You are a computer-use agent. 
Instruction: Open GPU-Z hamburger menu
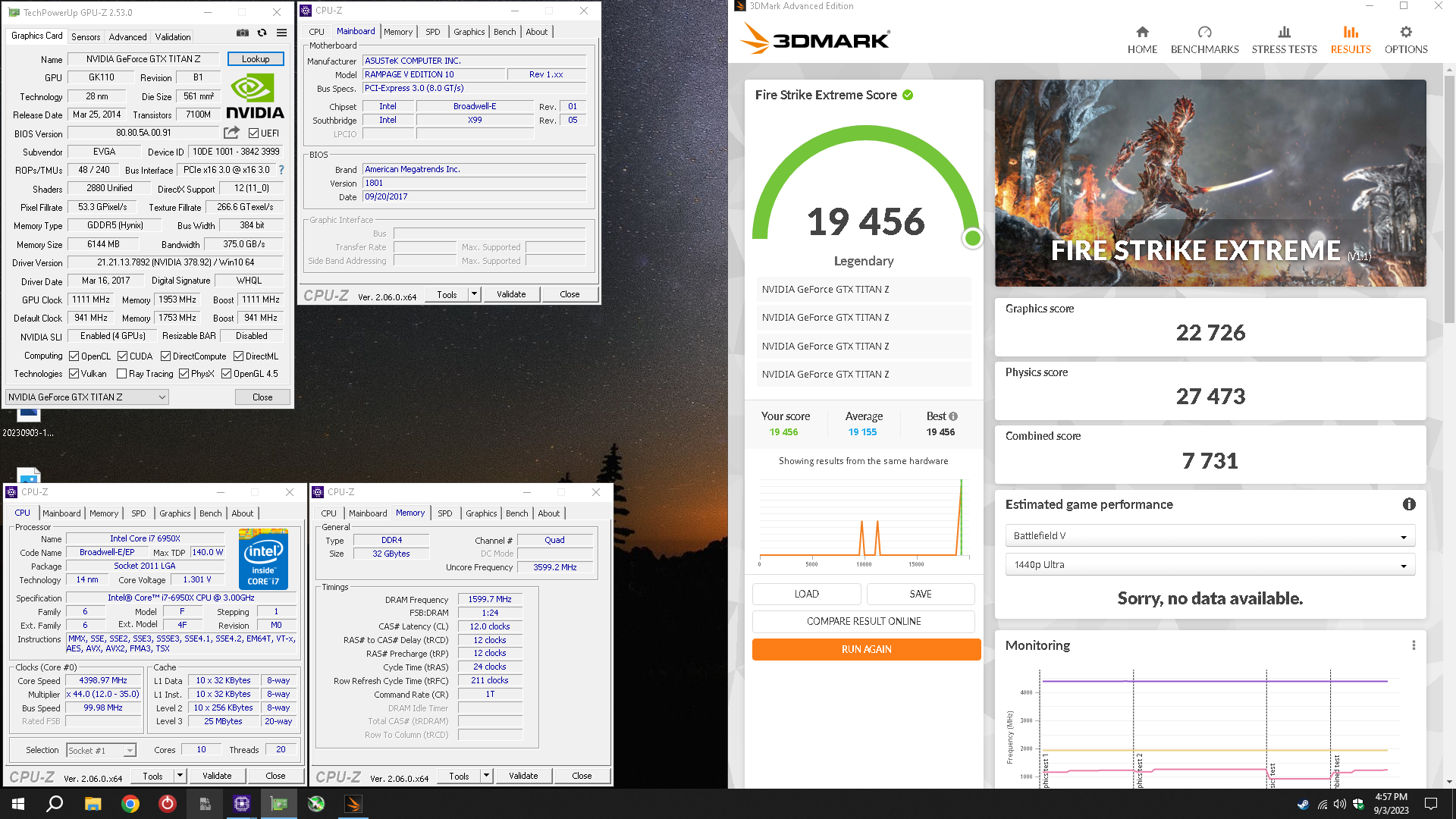pyautogui.click(x=281, y=33)
